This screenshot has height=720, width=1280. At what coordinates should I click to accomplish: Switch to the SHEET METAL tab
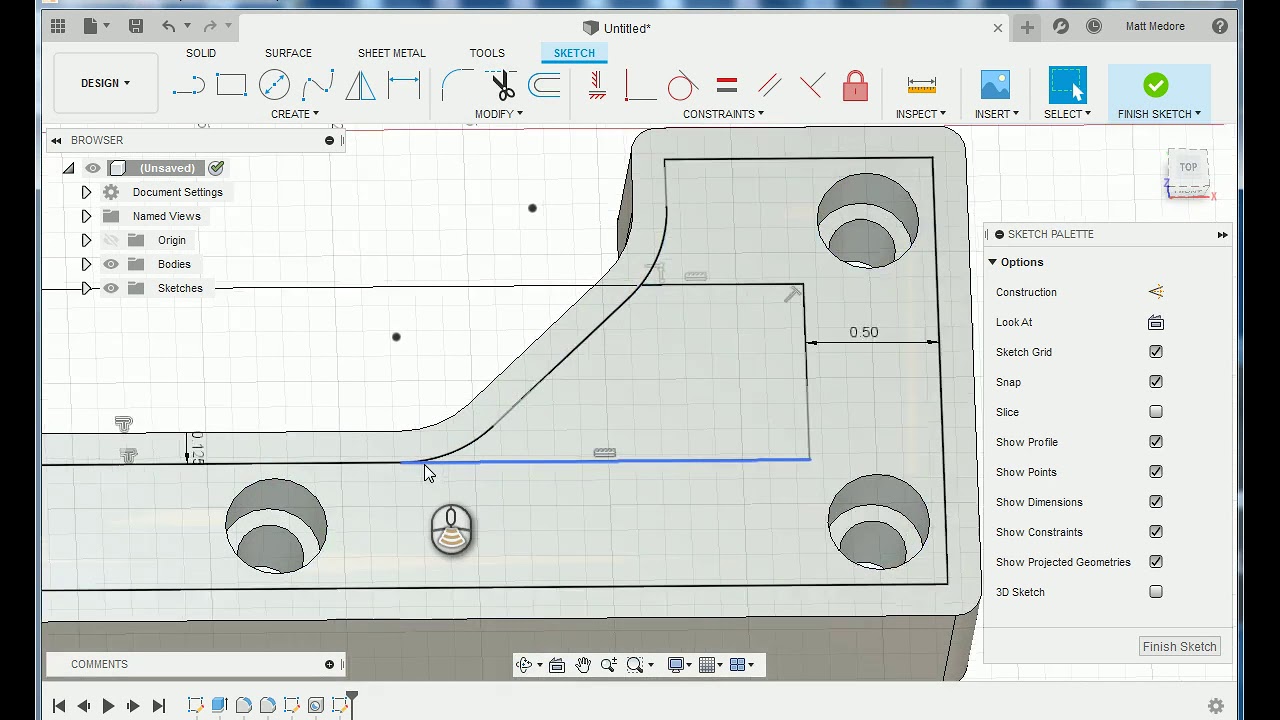(x=392, y=53)
